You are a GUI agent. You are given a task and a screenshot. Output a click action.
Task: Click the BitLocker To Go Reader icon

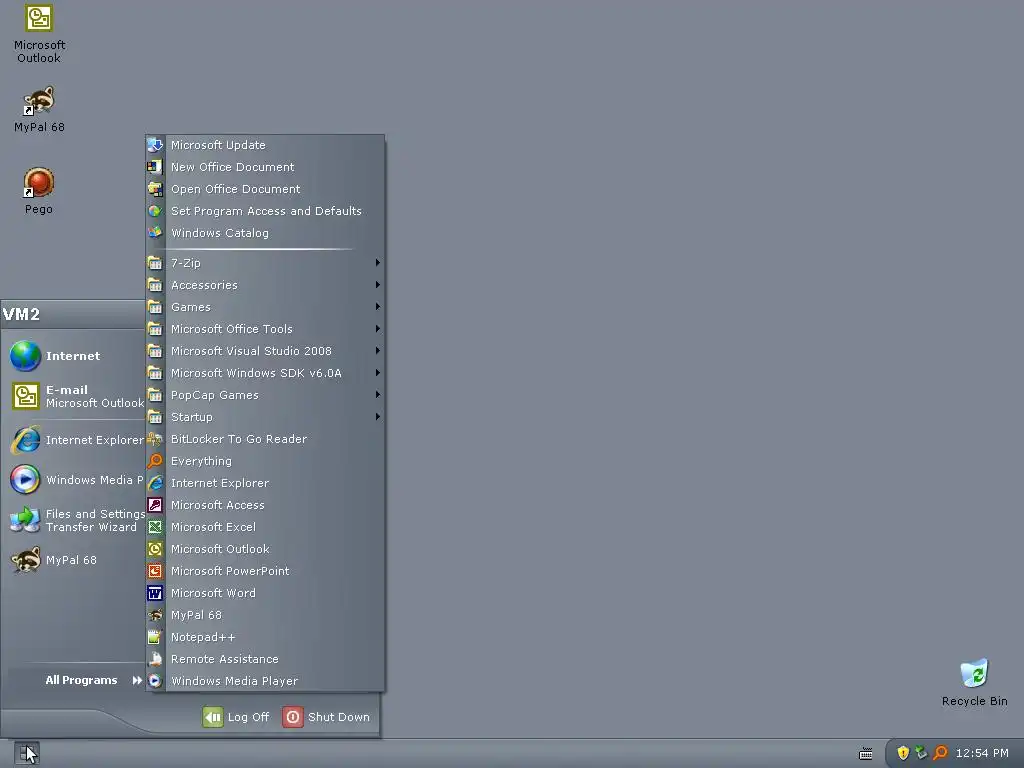(x=155, y=439)
